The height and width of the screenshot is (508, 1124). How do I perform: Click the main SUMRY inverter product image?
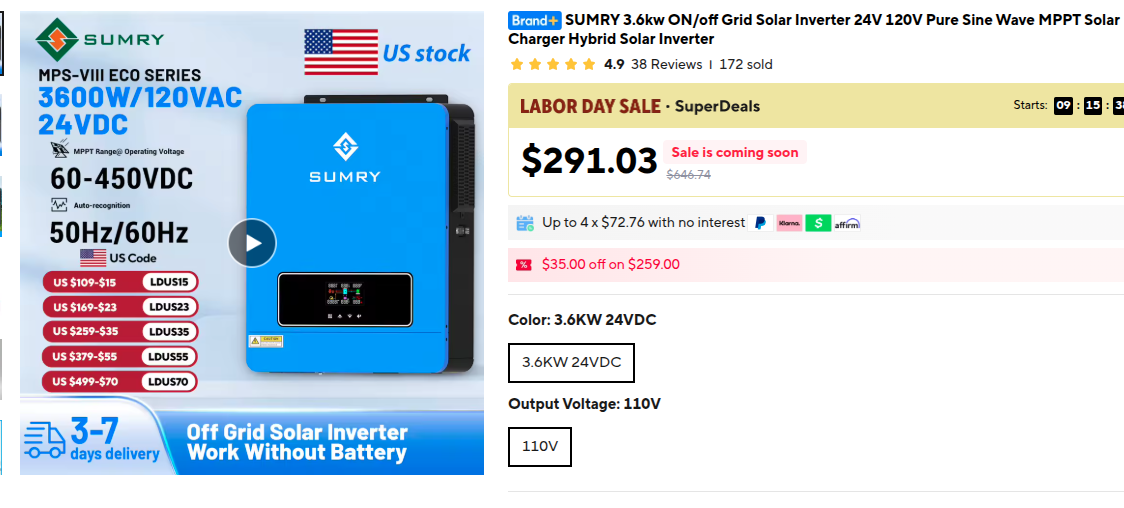(252, 243)
